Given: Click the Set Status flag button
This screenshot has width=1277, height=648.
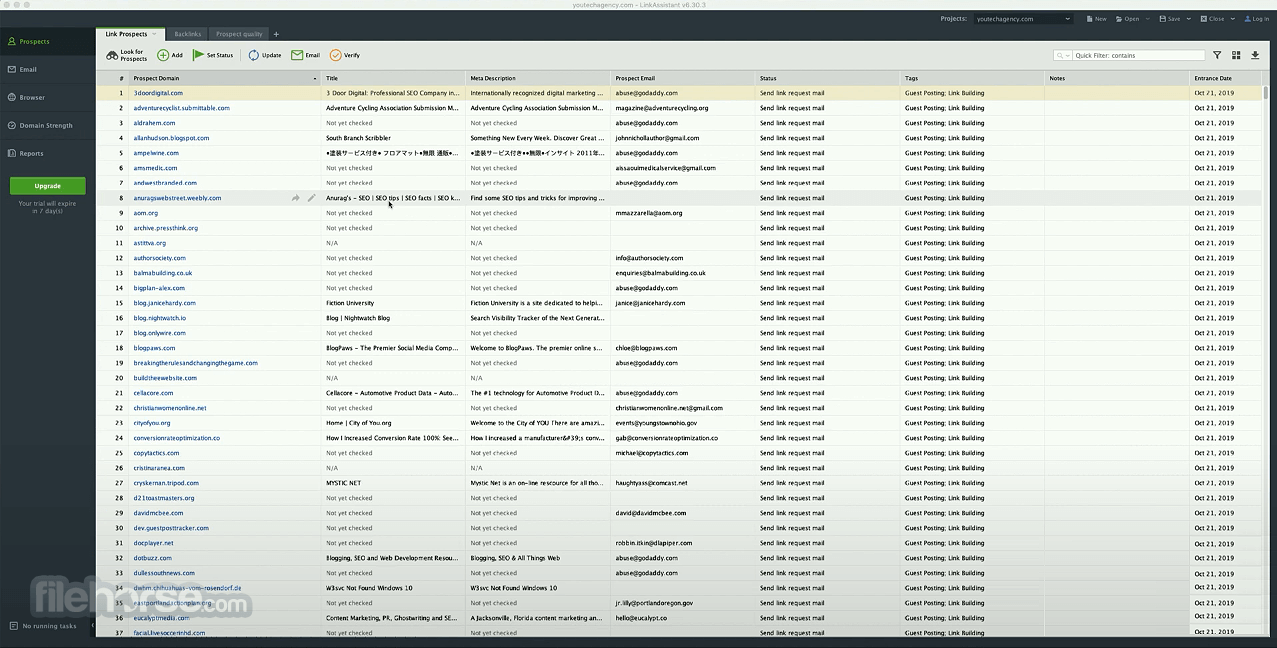Looking at the screenshot, I should [213, 55].
